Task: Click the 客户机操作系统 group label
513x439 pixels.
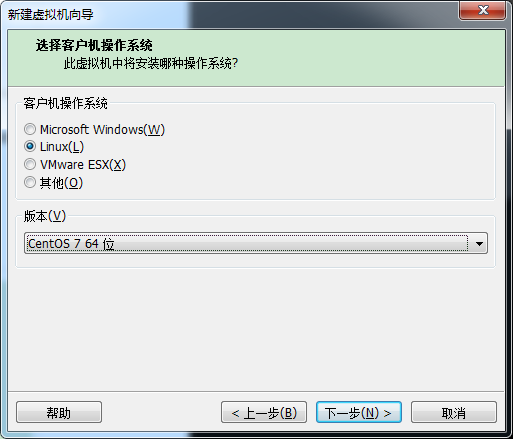Action: click(x=65, y=103)
